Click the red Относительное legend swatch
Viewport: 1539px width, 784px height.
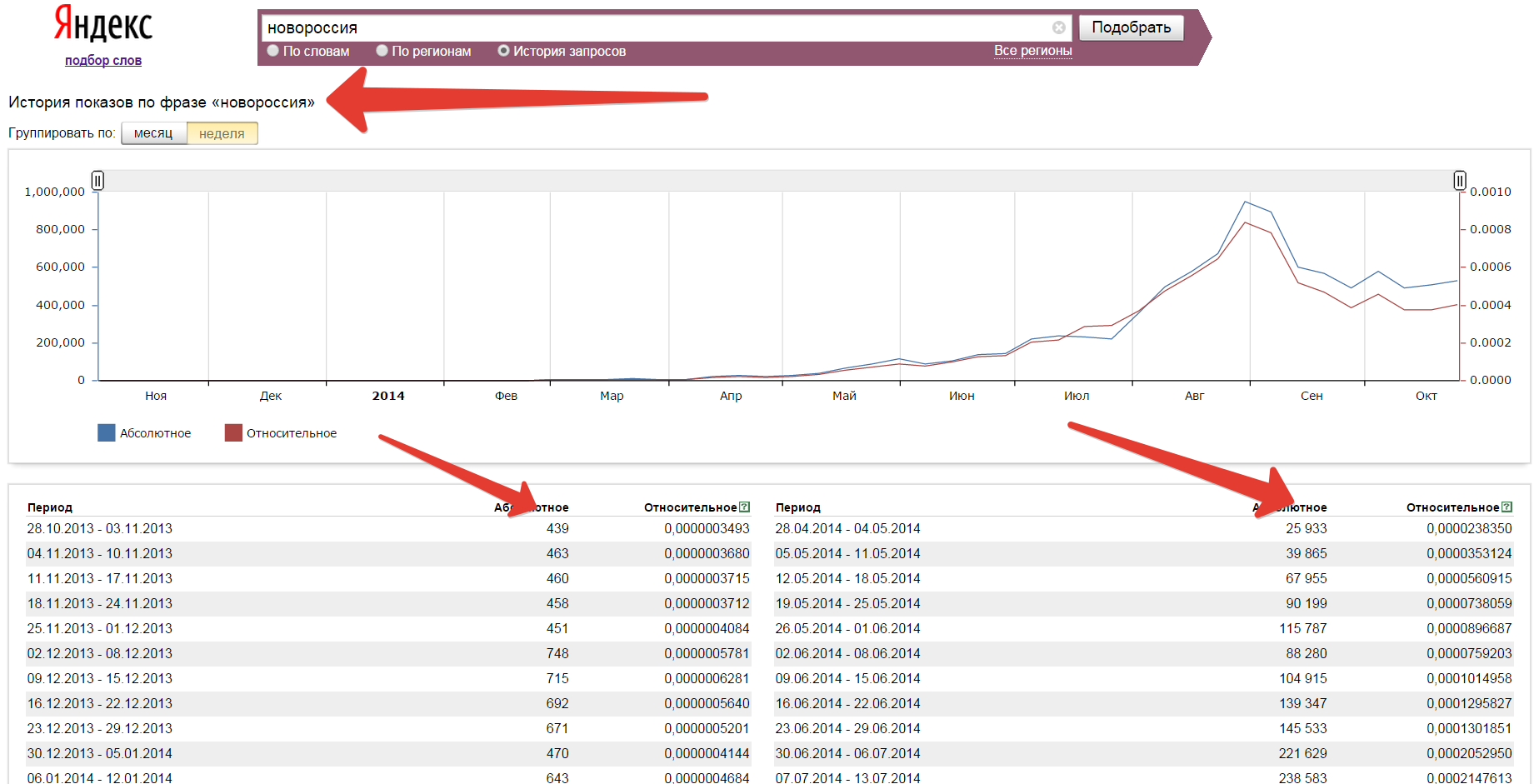pos(233,433)
